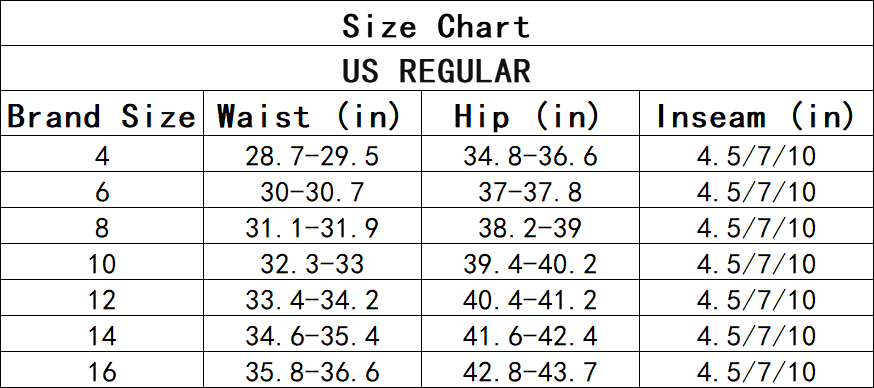Select brand size 16 cell

click(102, 371)
